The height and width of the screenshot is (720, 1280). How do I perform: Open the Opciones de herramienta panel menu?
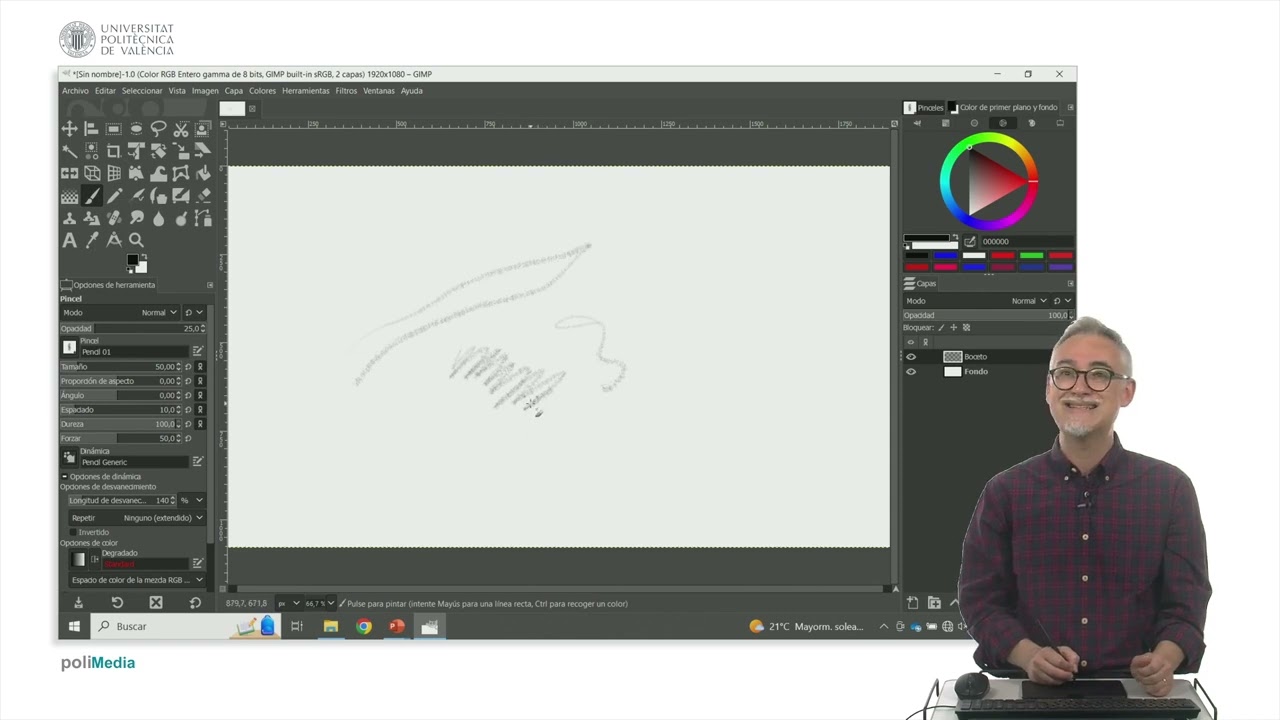[x=210, y=285]
